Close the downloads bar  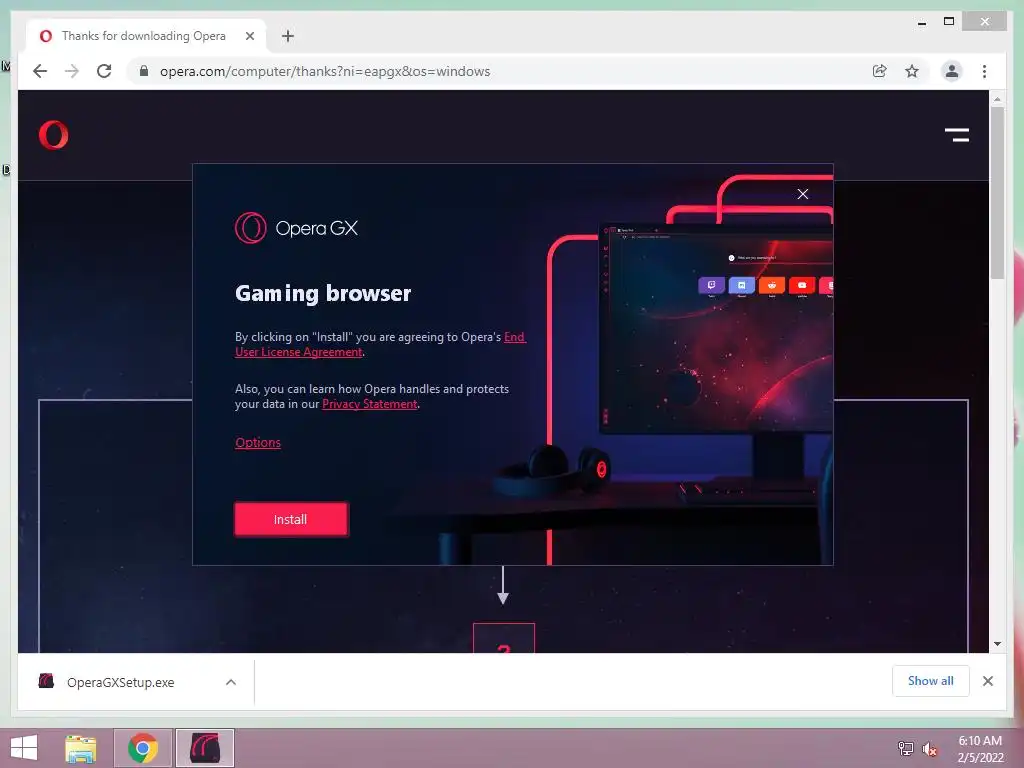987,681
